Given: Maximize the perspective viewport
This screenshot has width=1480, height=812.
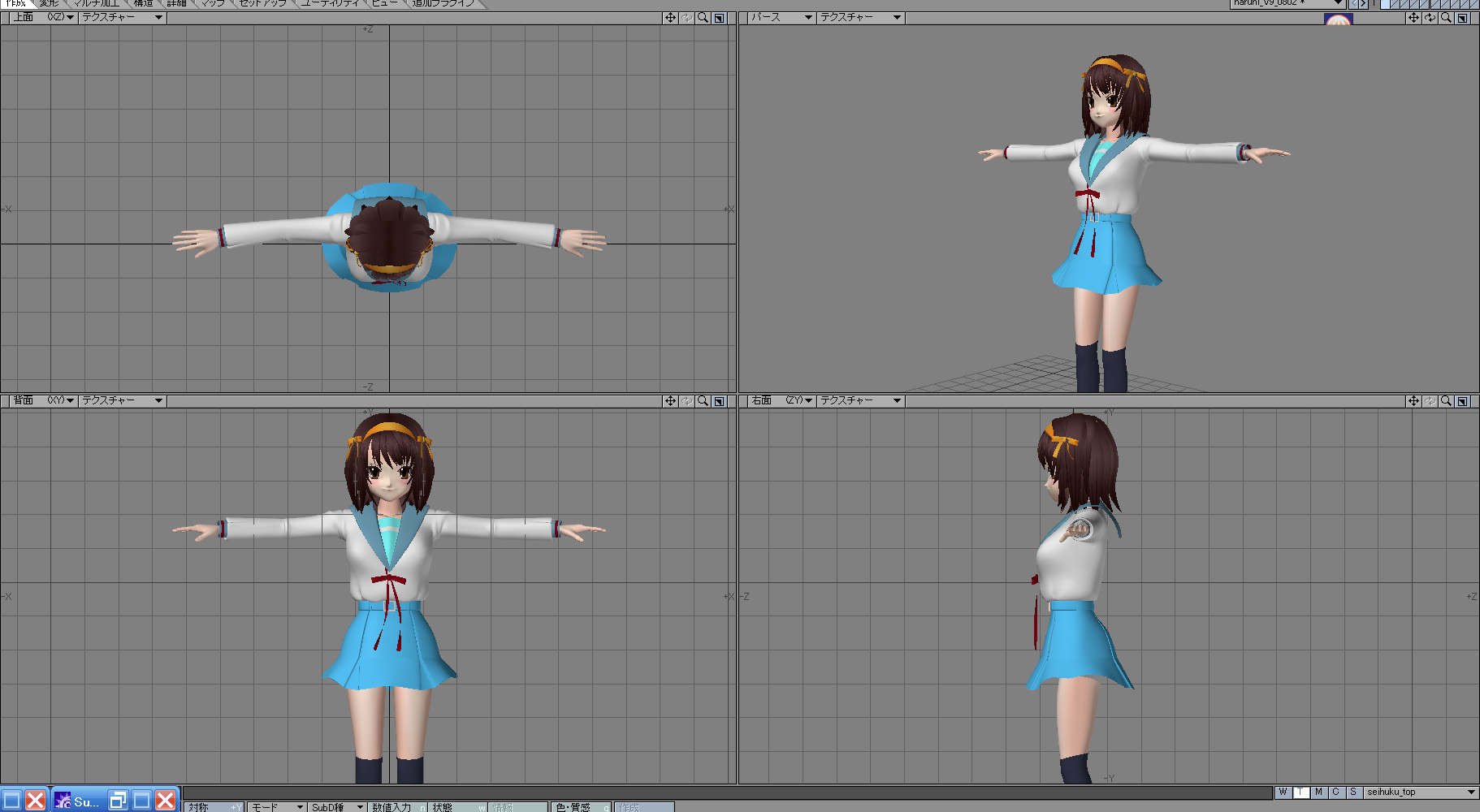Looking at the screenshot, I should pyautogui.click(x=1462, y=18).
